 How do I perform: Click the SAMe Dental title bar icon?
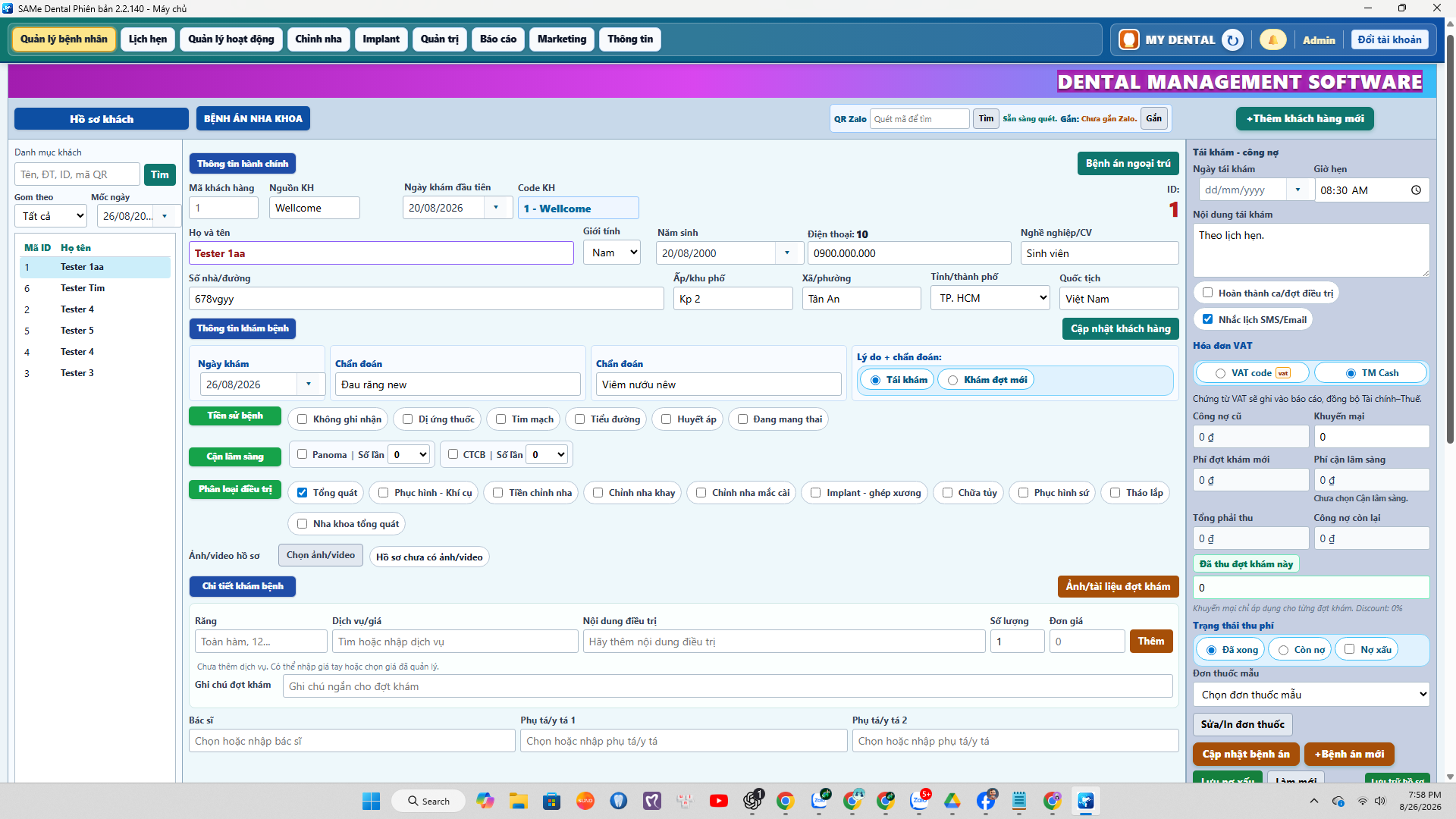click(8, 8)
